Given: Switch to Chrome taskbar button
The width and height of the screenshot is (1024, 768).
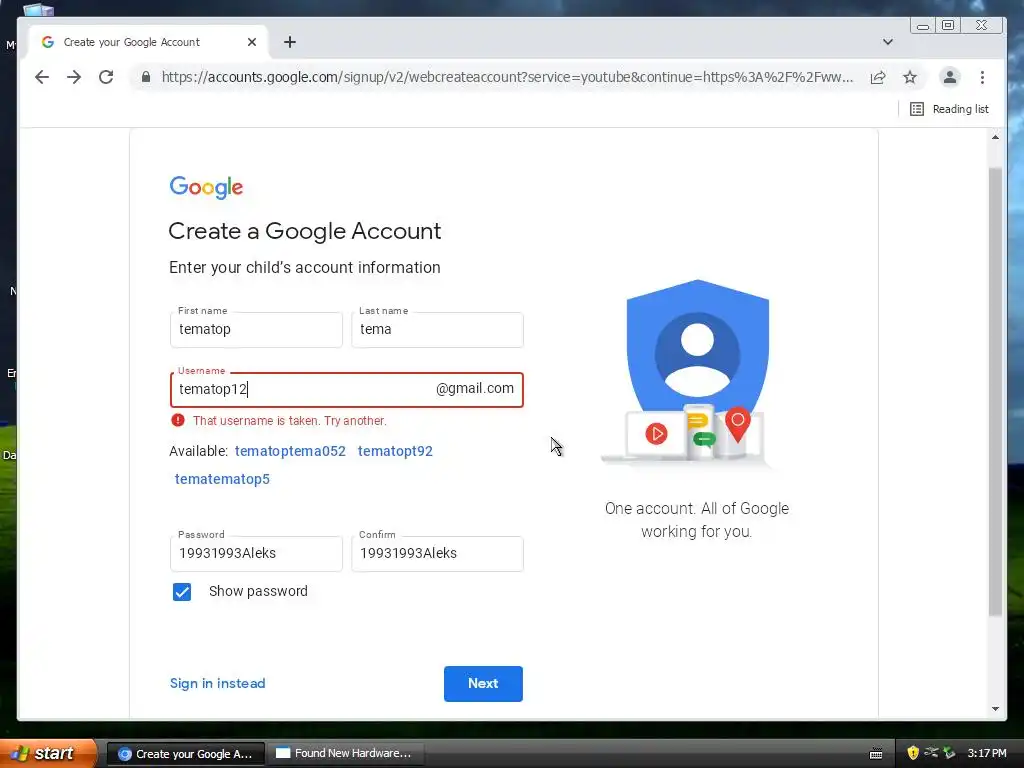Looking at the screenshot, I should coord(185,754).
